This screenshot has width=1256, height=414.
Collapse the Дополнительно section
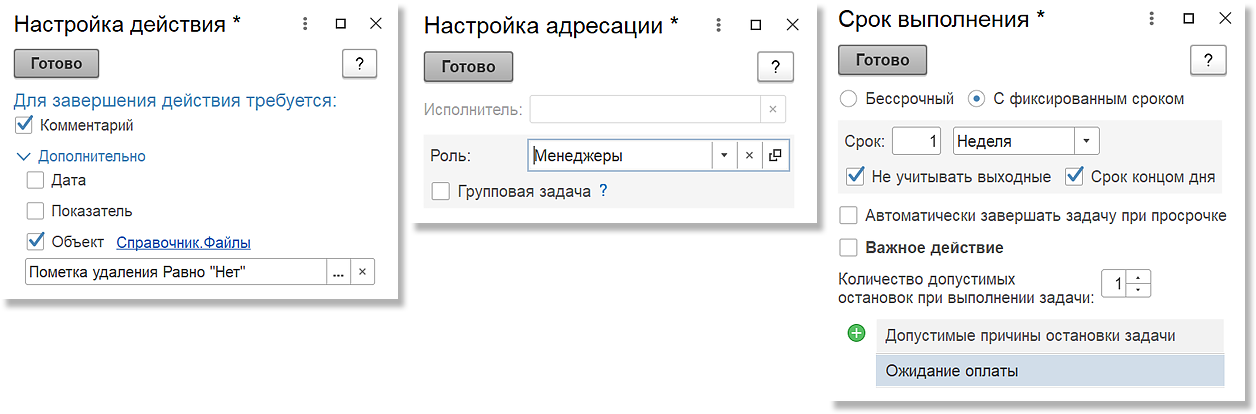[81, 156]
